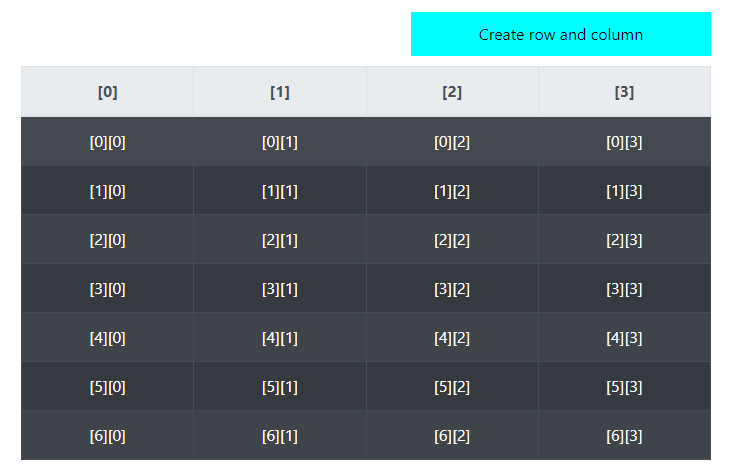Screen dimensions: 737x474
Task: Click table cell [6][2]
Action: coord(452,435)
